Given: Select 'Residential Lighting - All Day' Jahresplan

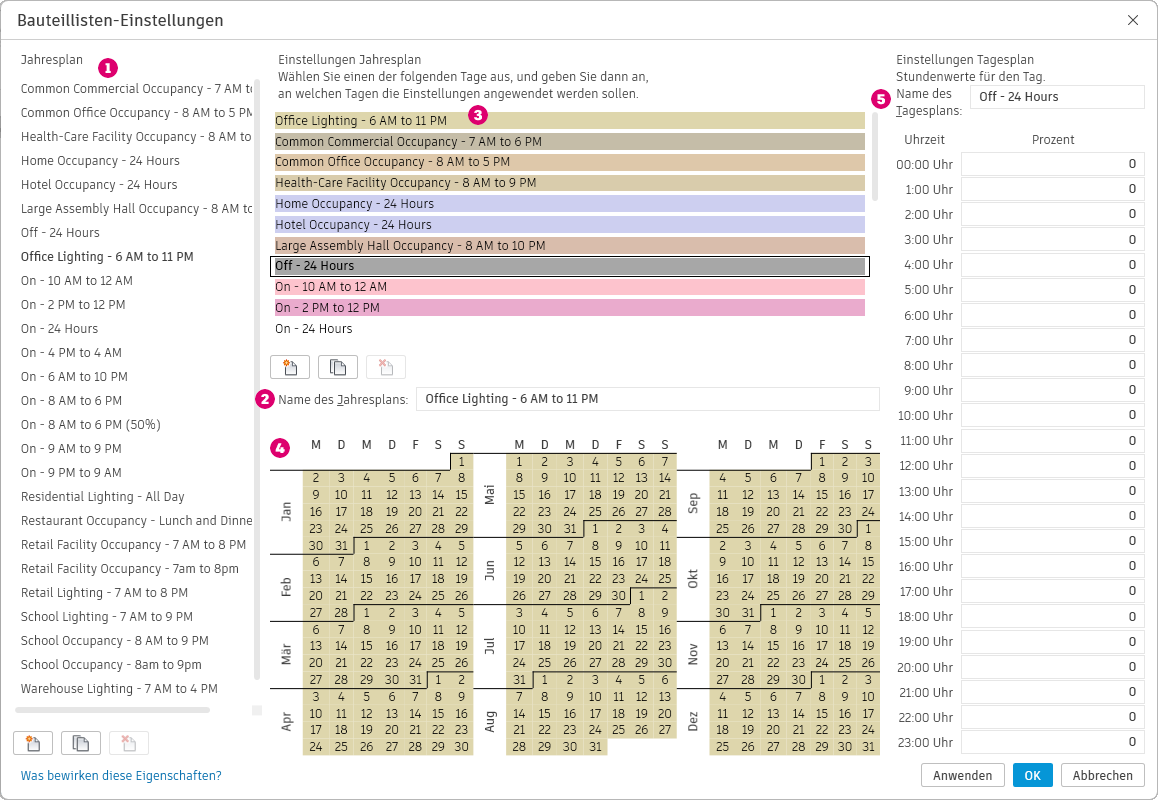Looking at the screenshot, I should point(102,496).
